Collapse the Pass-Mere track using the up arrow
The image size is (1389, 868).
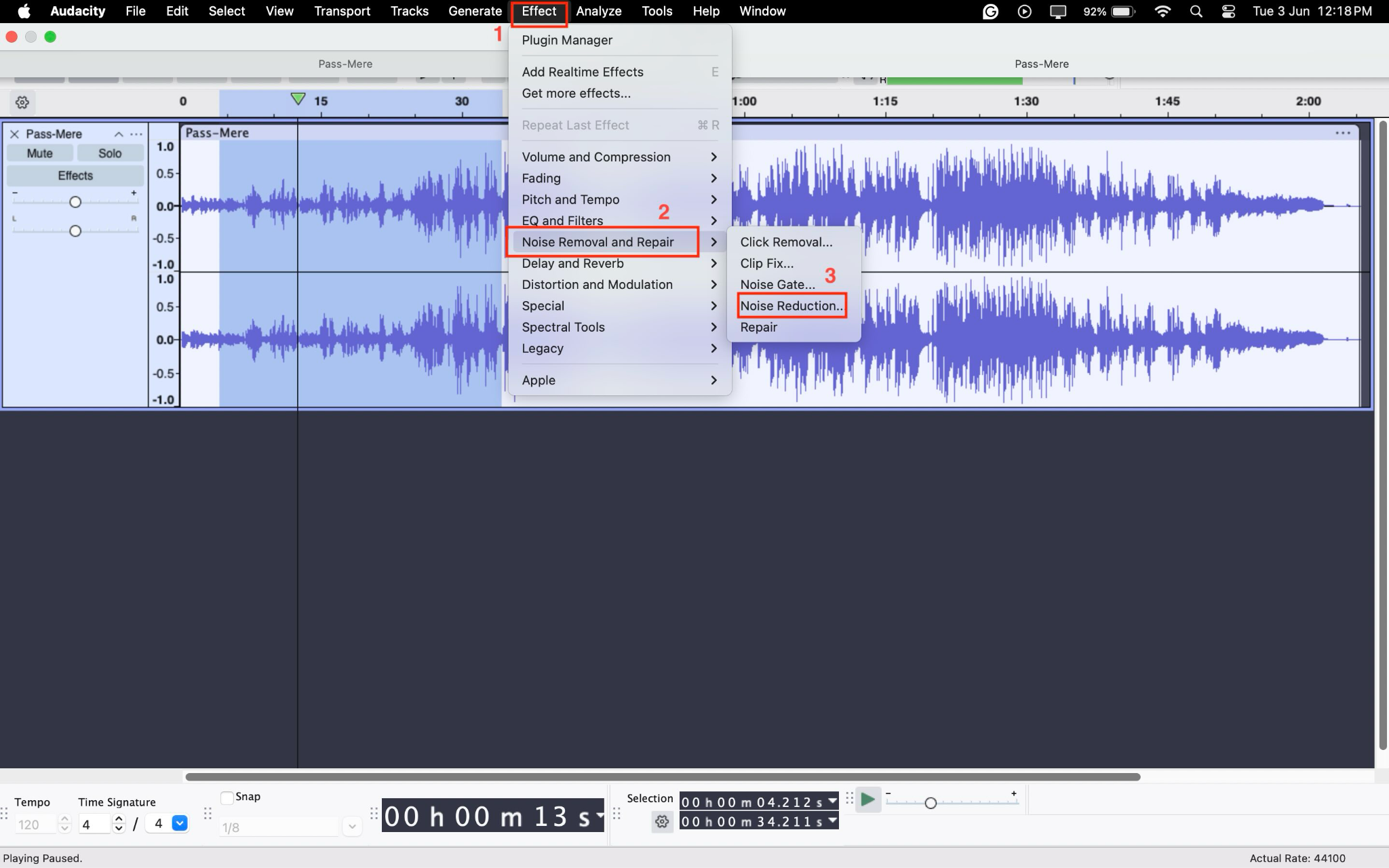[119, 134]
